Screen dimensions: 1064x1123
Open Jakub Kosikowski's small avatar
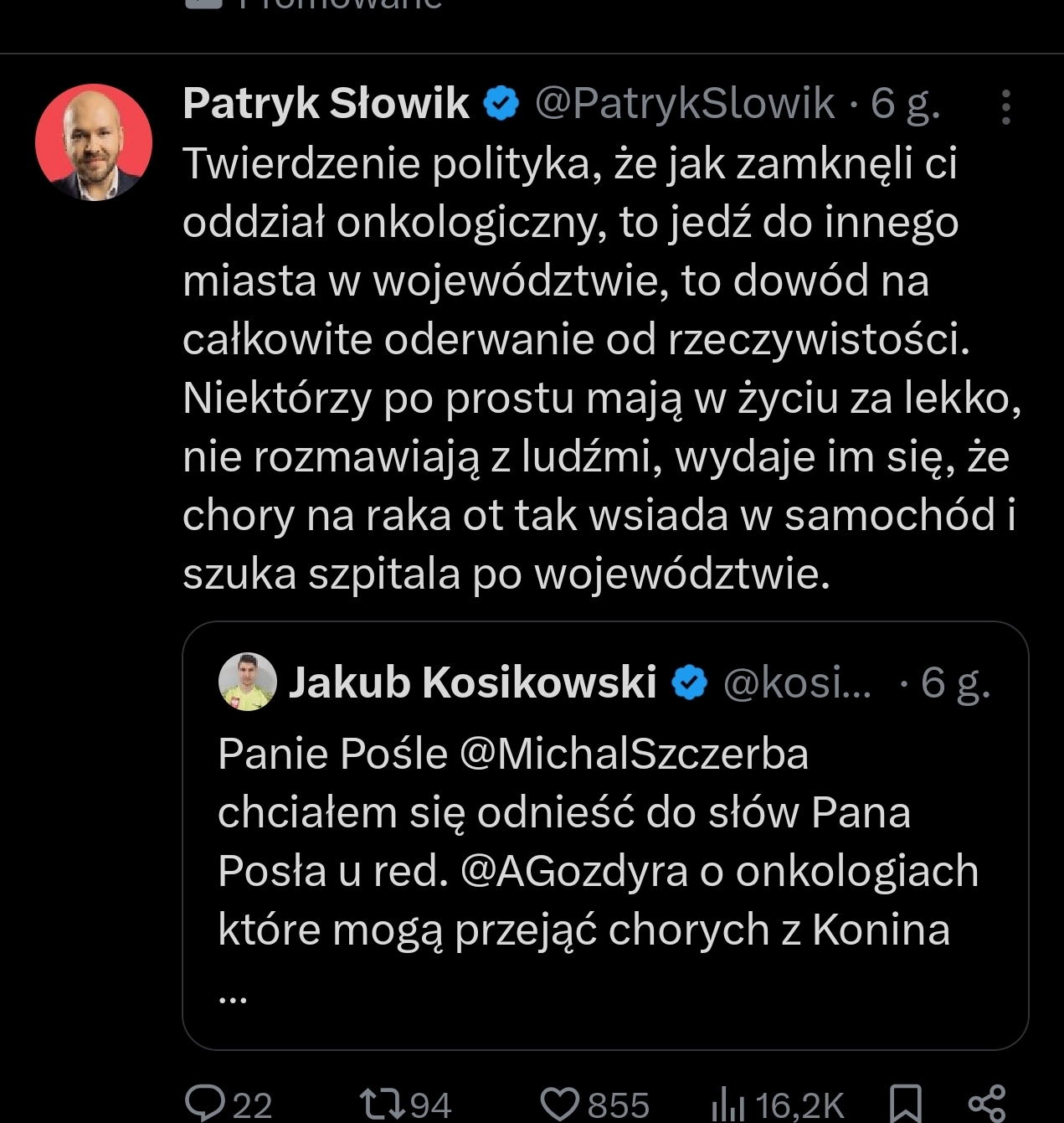click(247, 682)
